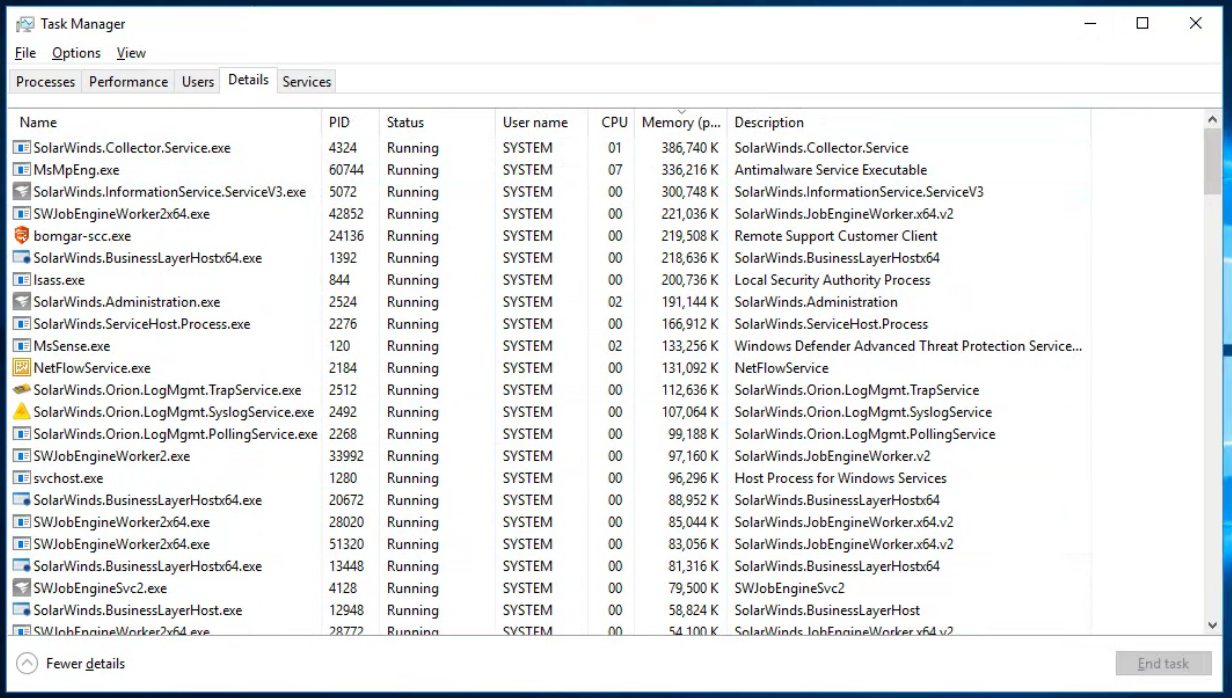Click the TrapService.exe process icon
The width and height of the screenshot is (1232, 698).
[x=22, y=390]
